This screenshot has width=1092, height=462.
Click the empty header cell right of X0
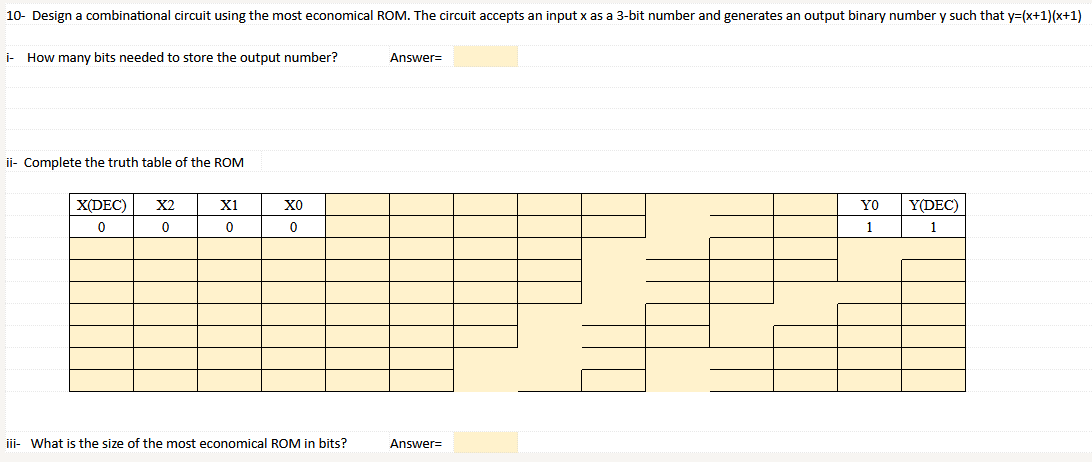point(357,206)
